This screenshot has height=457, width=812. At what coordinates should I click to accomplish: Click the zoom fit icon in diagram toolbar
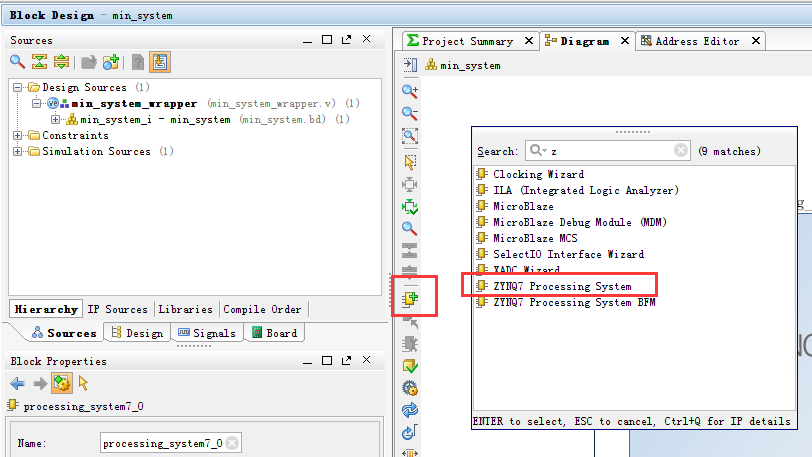(410, 136)
